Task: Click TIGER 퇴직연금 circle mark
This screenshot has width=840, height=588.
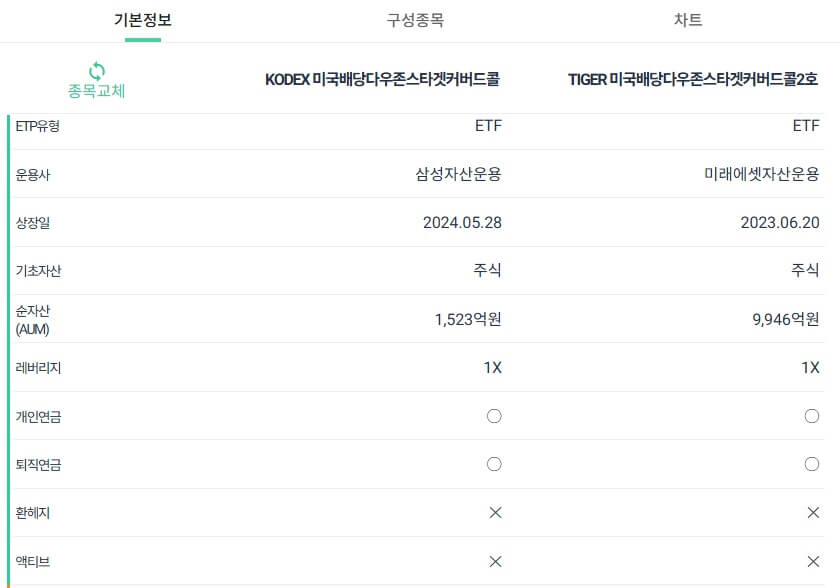Action: coord(812,464)
